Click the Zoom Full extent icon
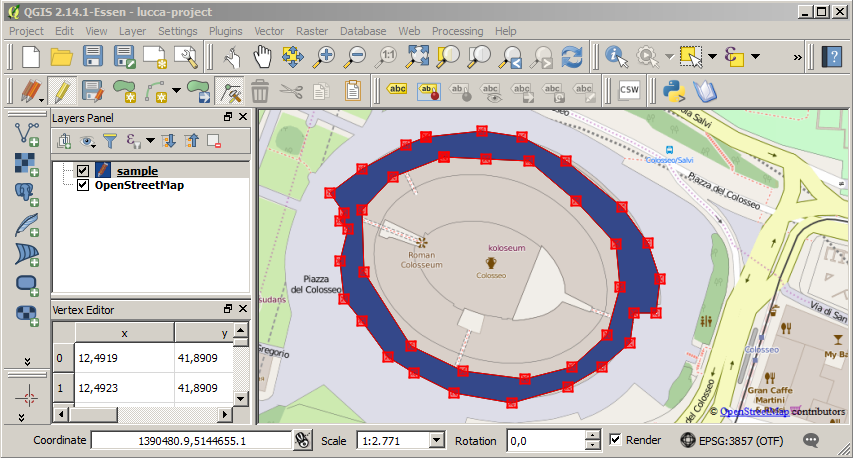The height and width of the screenshot is (458, 853). (417, 57)
